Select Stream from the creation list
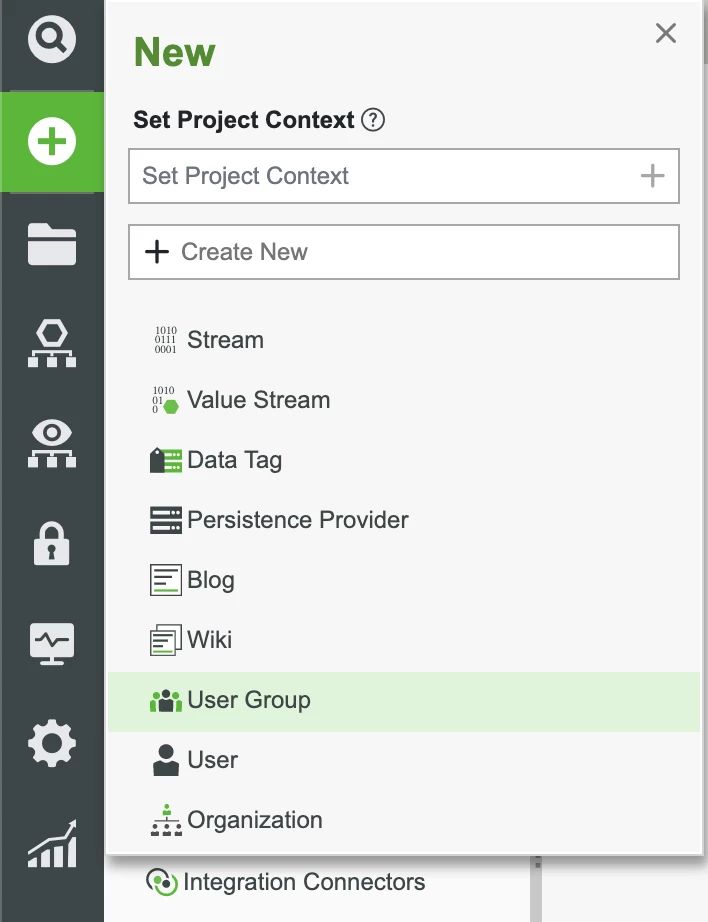708x922 pixels. coord(225,340)
